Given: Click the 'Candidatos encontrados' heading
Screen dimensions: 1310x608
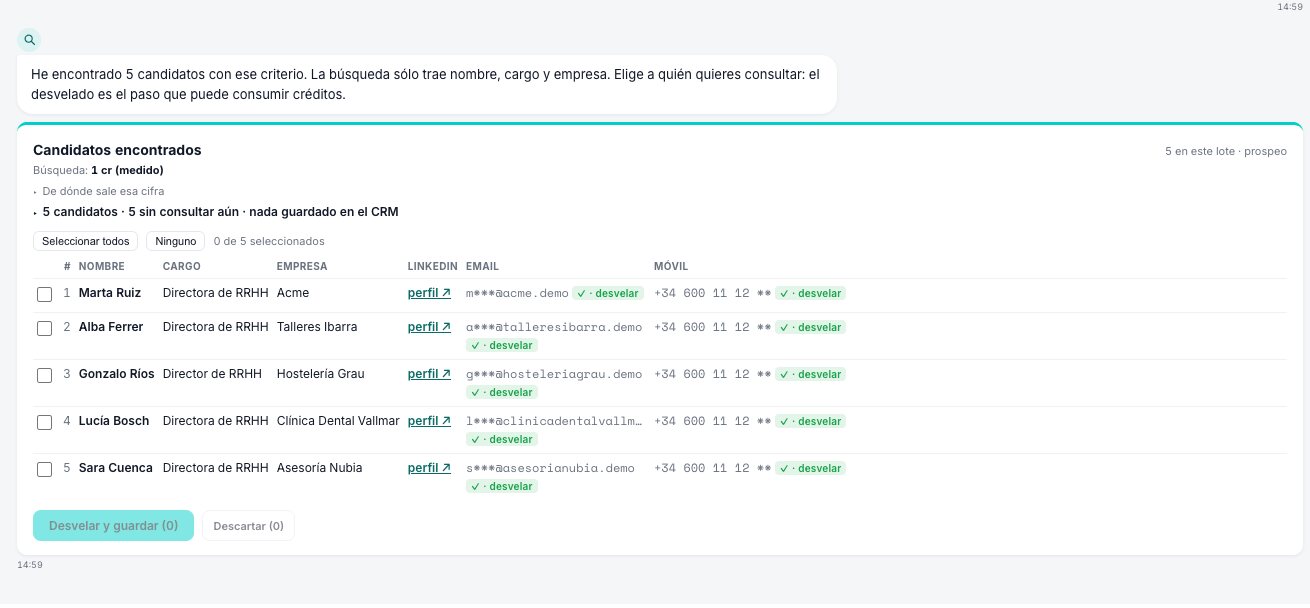Looking at the screenshot, I should pos(117,150).
